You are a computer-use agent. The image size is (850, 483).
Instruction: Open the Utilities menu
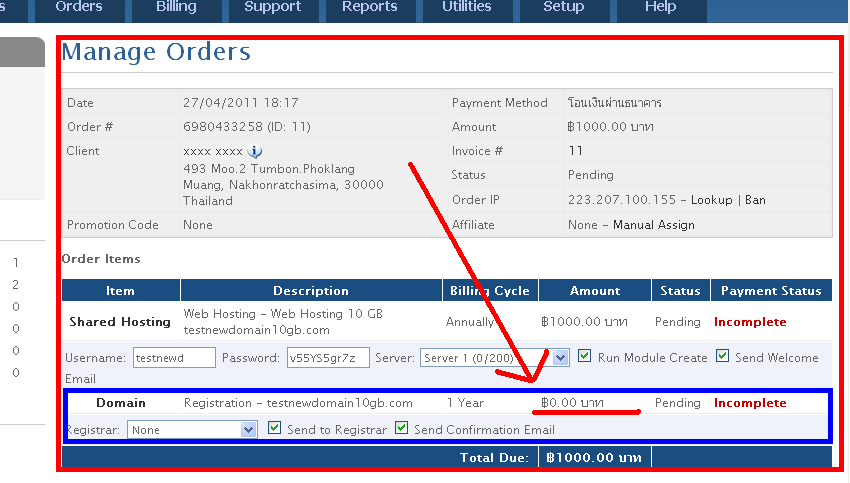467,8
